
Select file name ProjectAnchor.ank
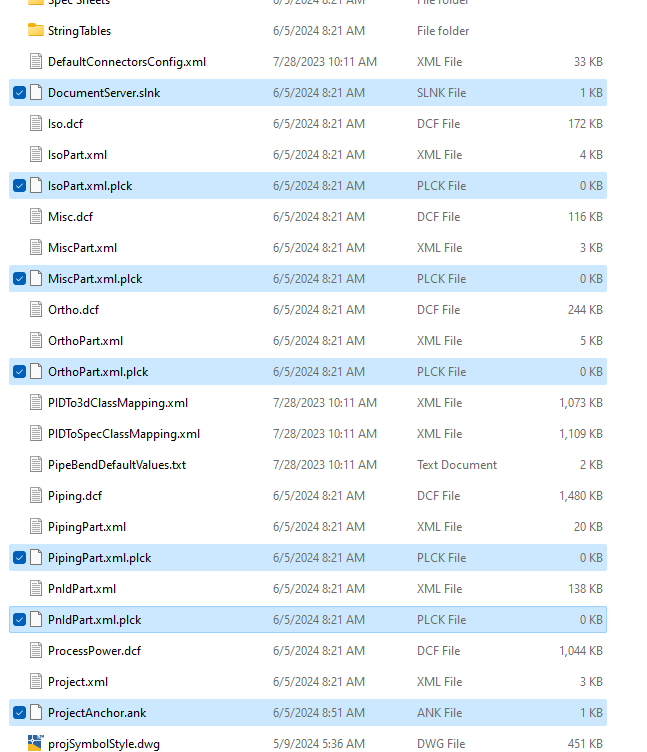(97, 713)
